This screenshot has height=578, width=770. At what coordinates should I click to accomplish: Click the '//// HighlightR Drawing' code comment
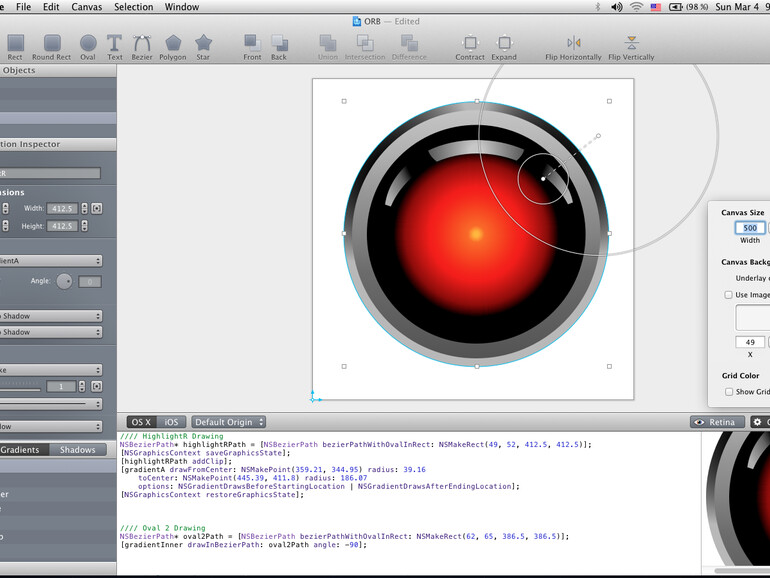pos(171,436)
